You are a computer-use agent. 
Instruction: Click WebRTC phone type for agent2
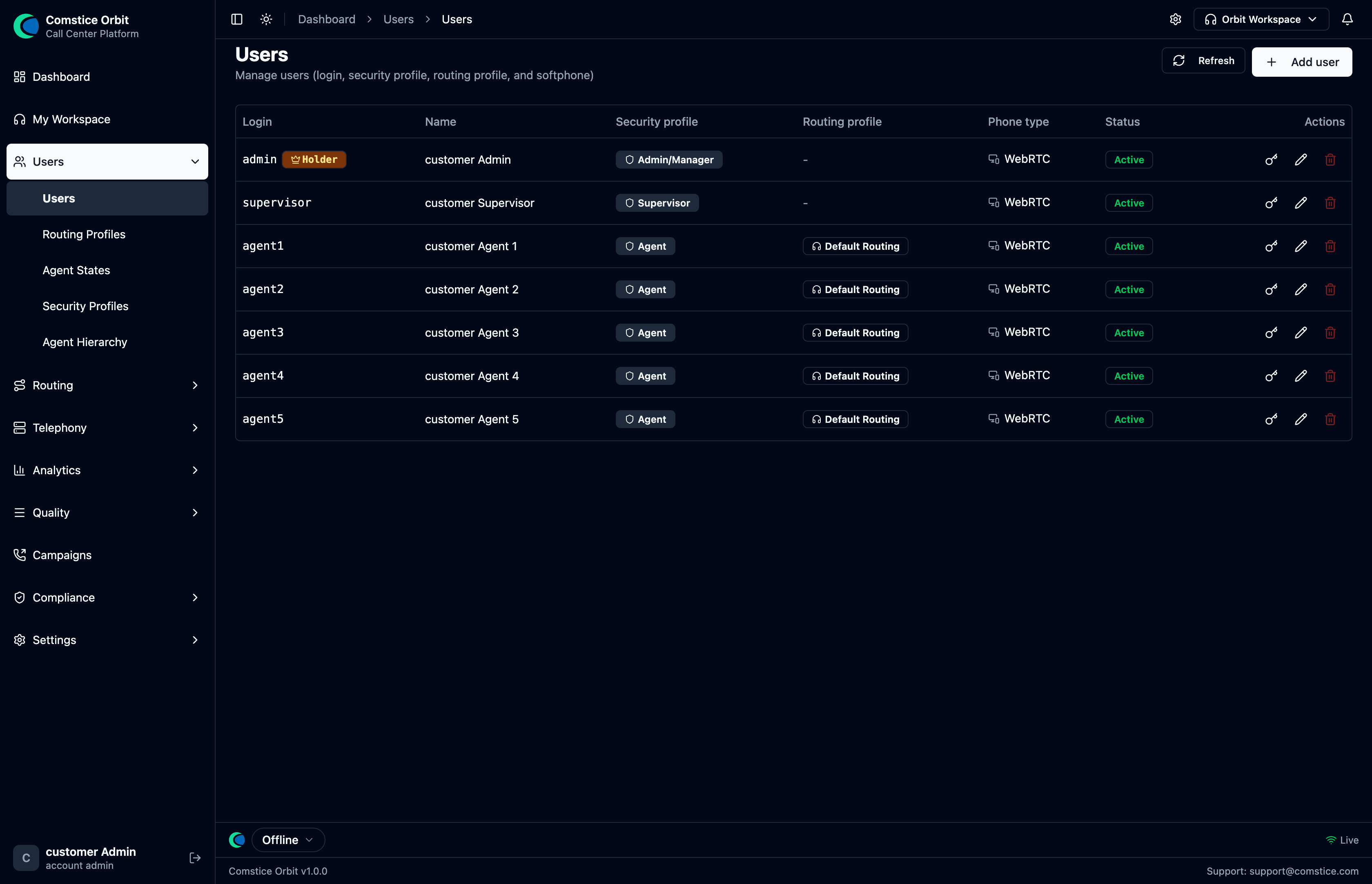(1019, 289)
